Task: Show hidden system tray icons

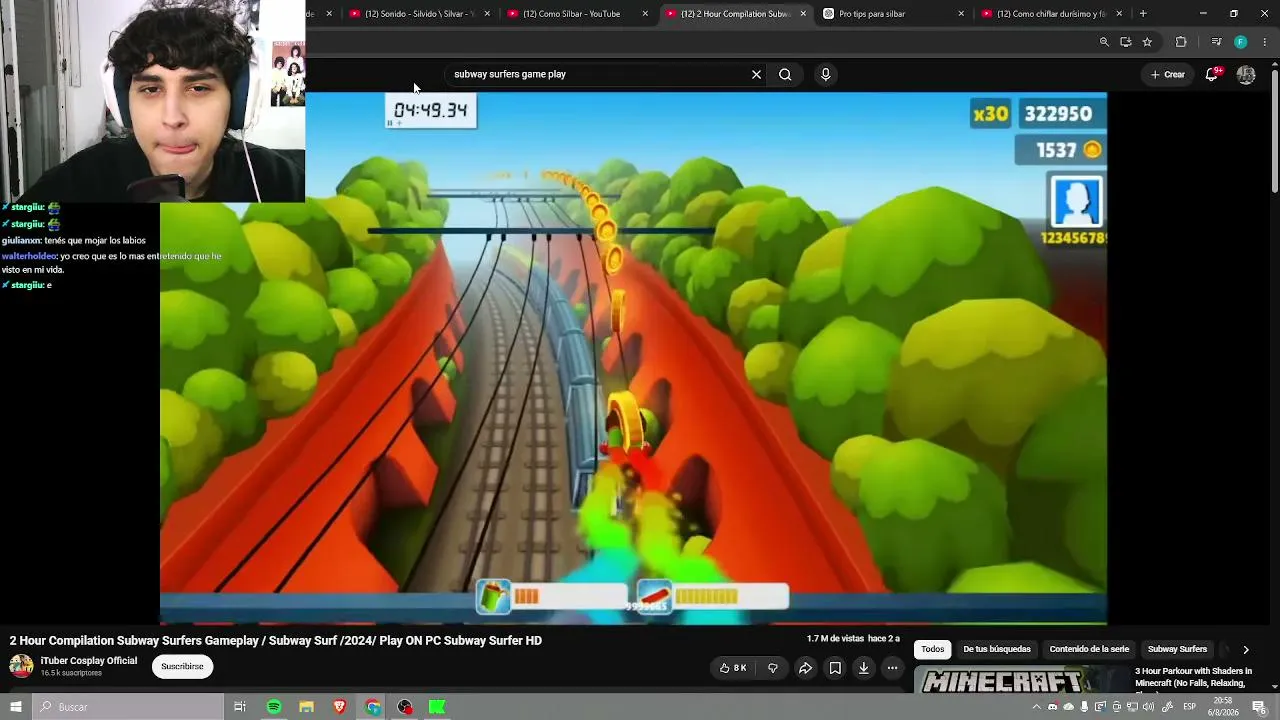Action: click(1036, 707)
